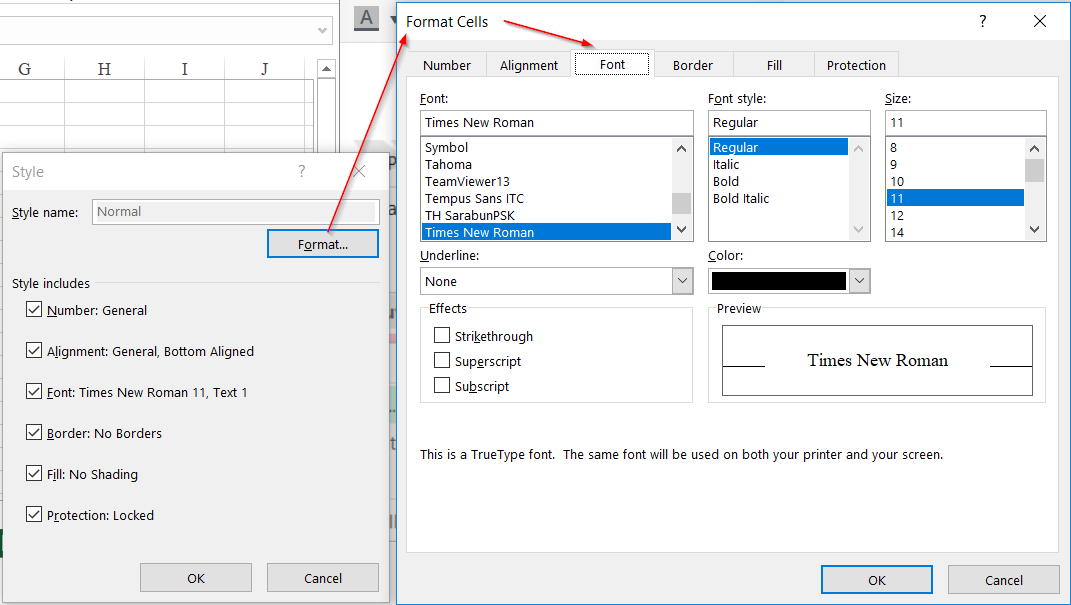This screenshot has width=1071, height=605.
Task: Select font size 9
Action: point(956,165)
